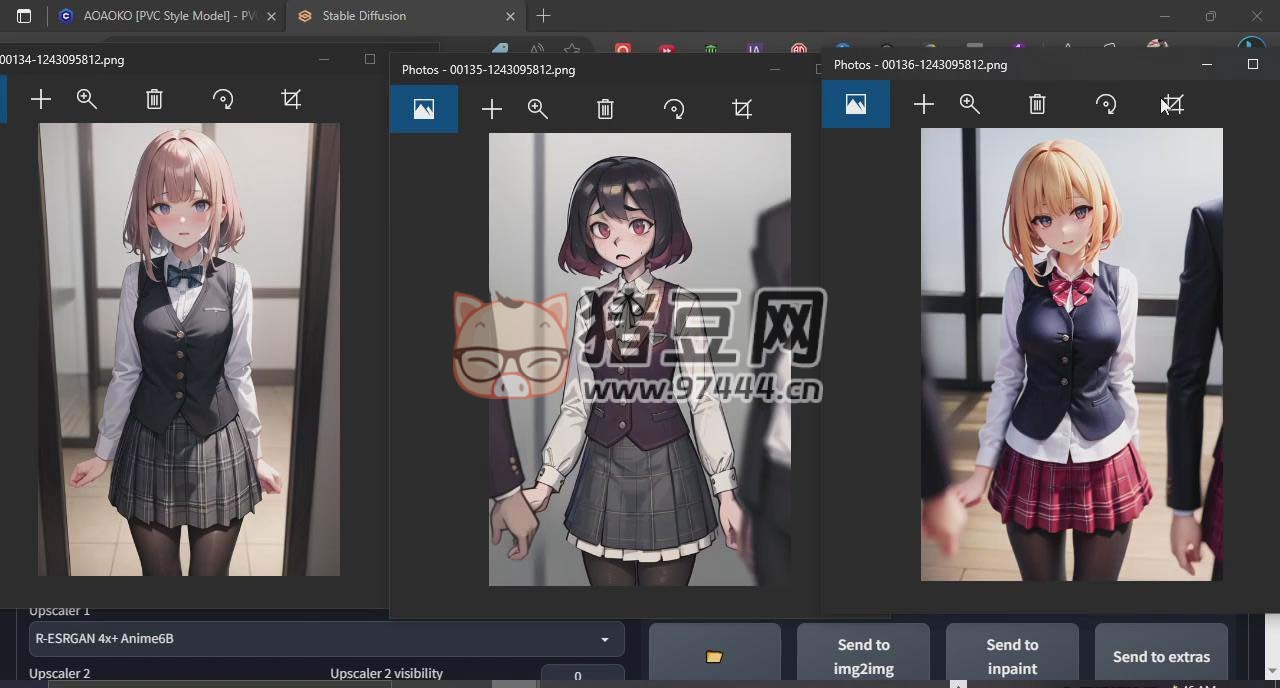Rotate the 00135-1243095812.png photo
Image resolution: width=1280 pixels, height=688 pixels.
pos(674,109)
